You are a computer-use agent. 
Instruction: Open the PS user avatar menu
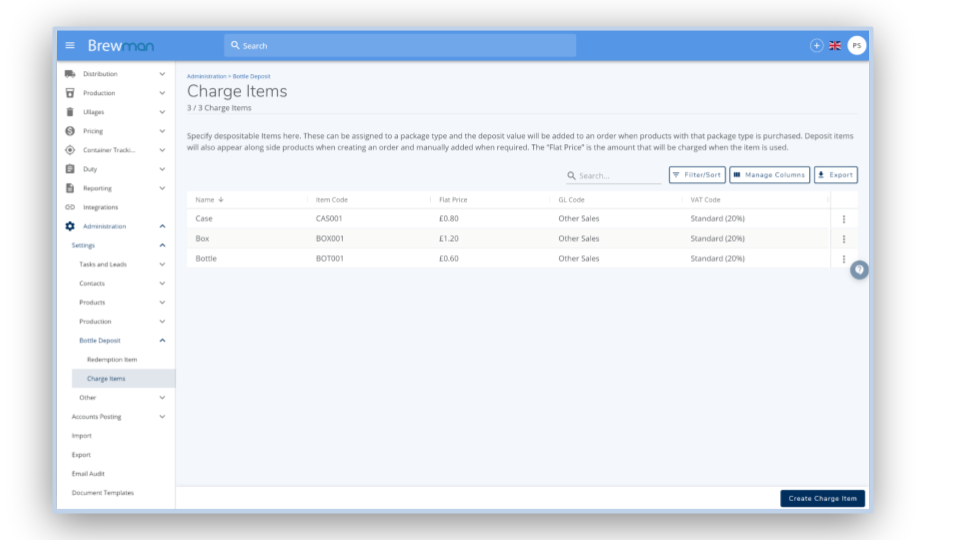coord(857,45)
